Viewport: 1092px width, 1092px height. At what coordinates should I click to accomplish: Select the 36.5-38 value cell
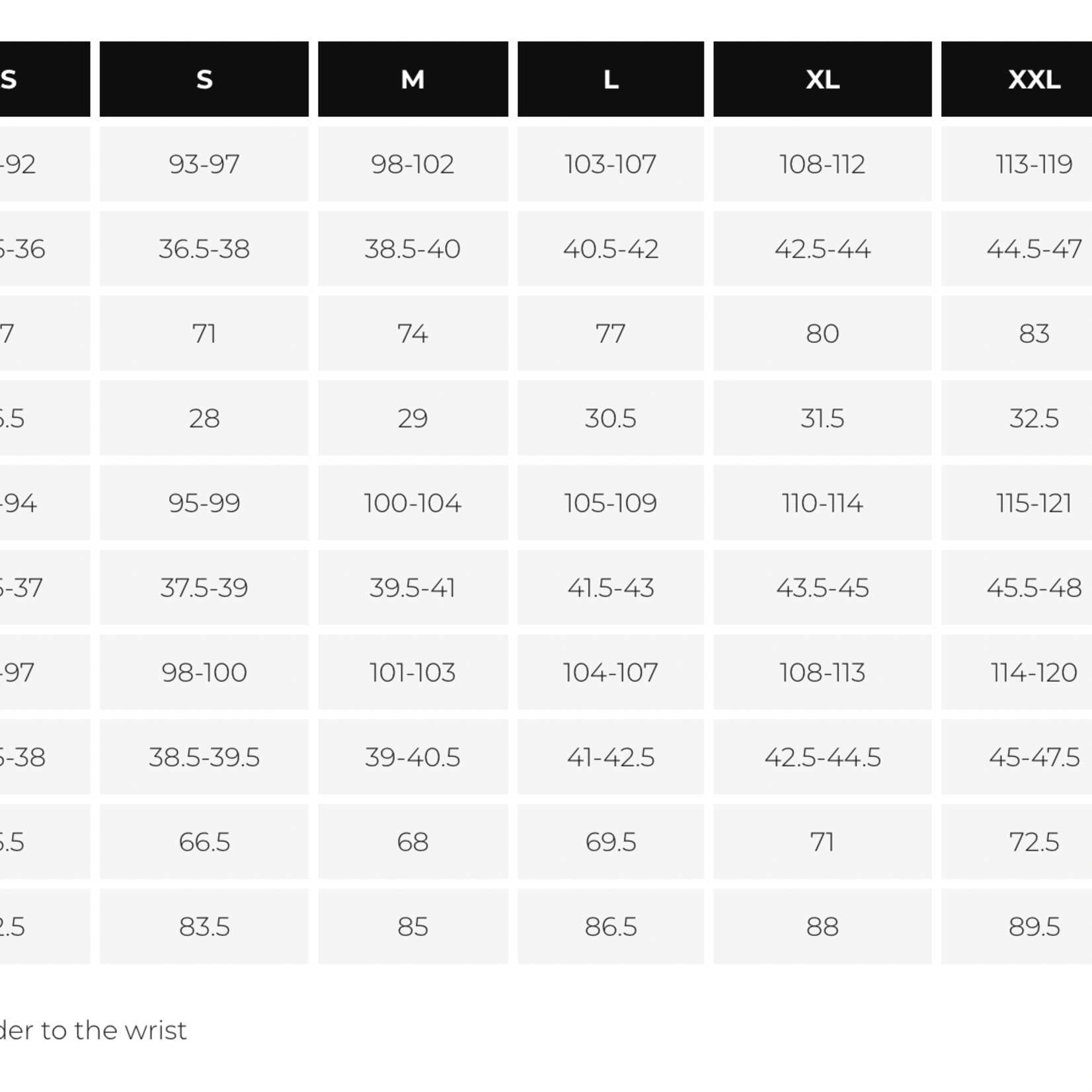(x=204, y=249)
